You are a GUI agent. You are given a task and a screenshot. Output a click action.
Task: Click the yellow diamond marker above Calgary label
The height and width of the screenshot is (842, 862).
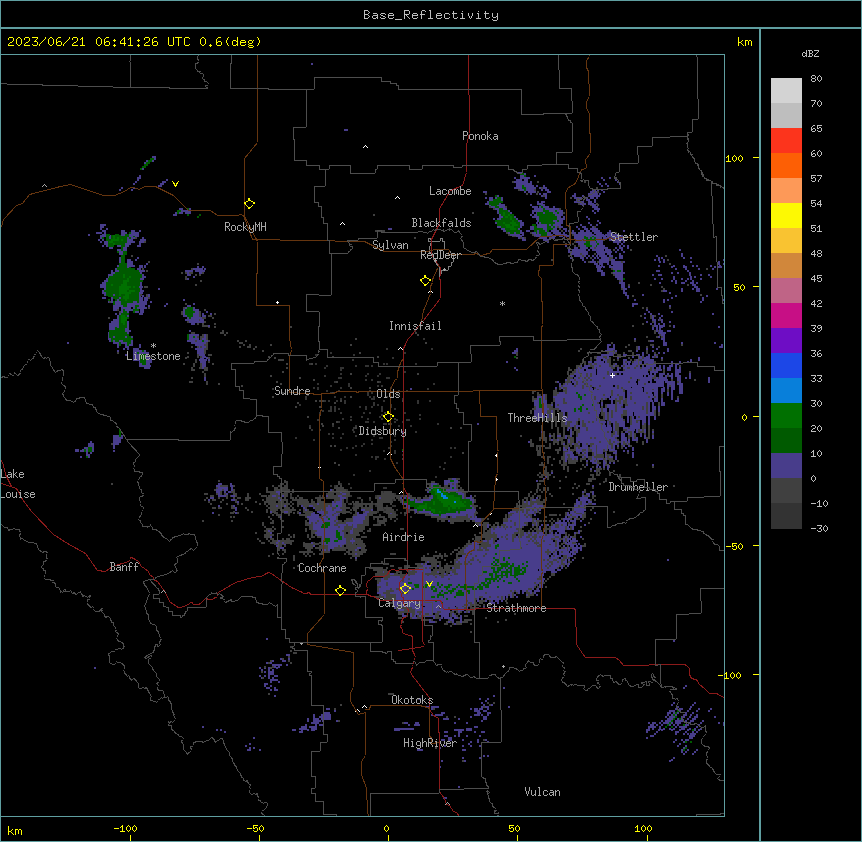(405, 589)
